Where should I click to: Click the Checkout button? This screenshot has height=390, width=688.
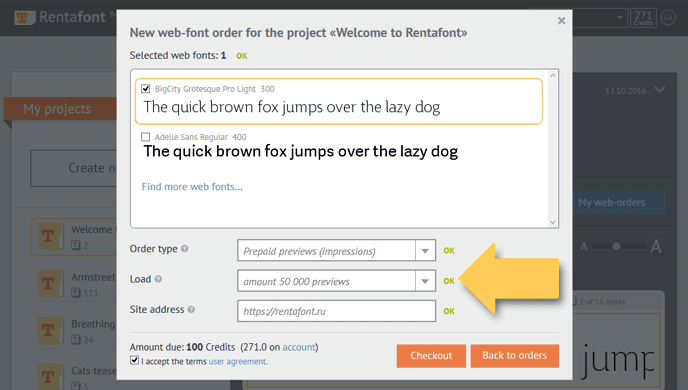coord(431,355)
